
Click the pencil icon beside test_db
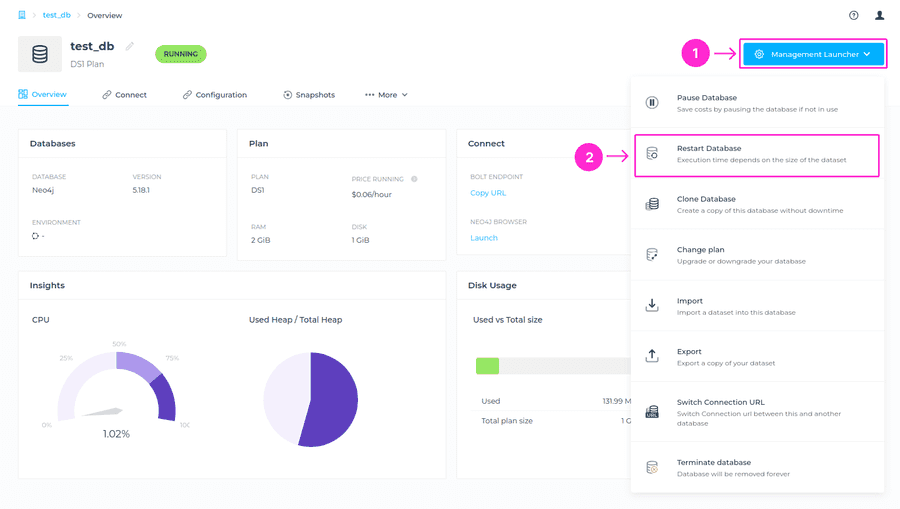(x=130, y=46)
